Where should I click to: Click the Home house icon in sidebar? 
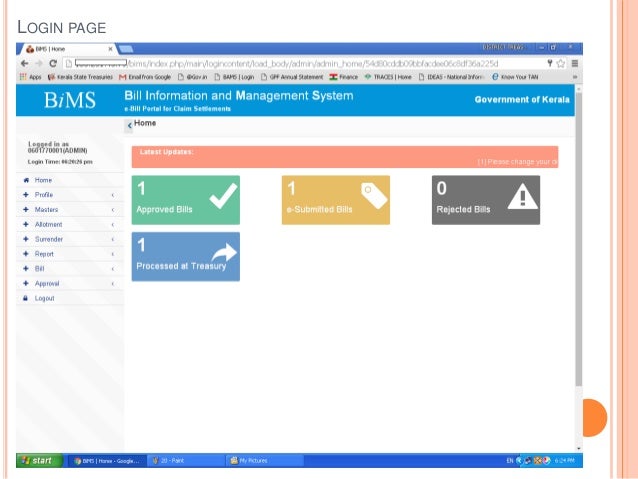pos(26,180)
